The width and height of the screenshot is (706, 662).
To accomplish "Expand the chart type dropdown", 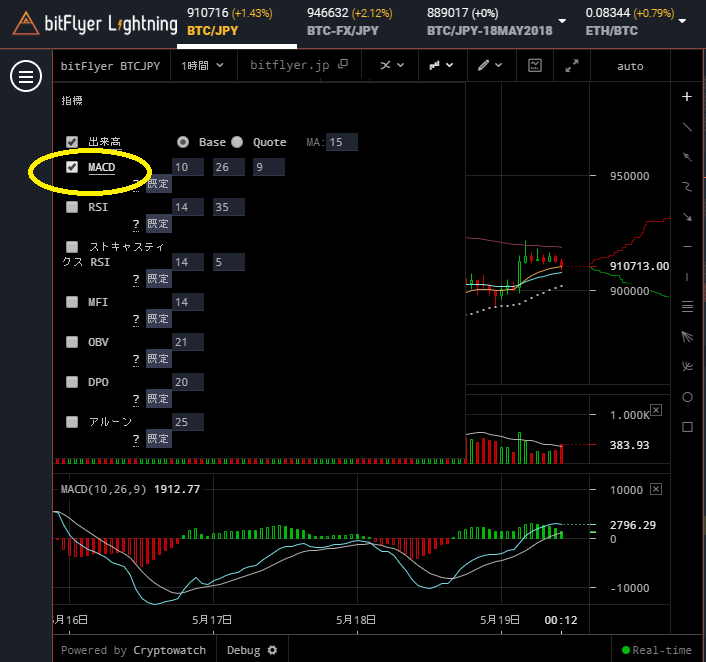I will tap(441, 65).
